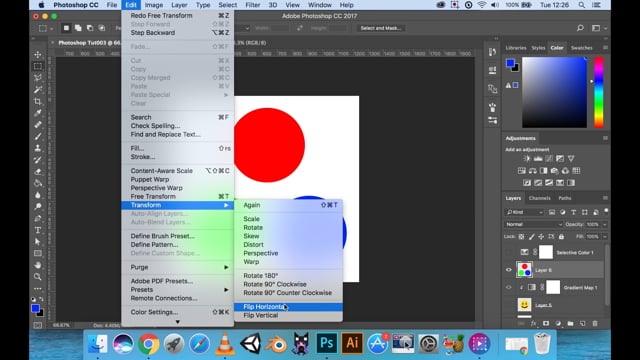This screenshot has width=640, height=360.
Task: Open the layer filter Kind dropdown
Action: tap(524, 212)
